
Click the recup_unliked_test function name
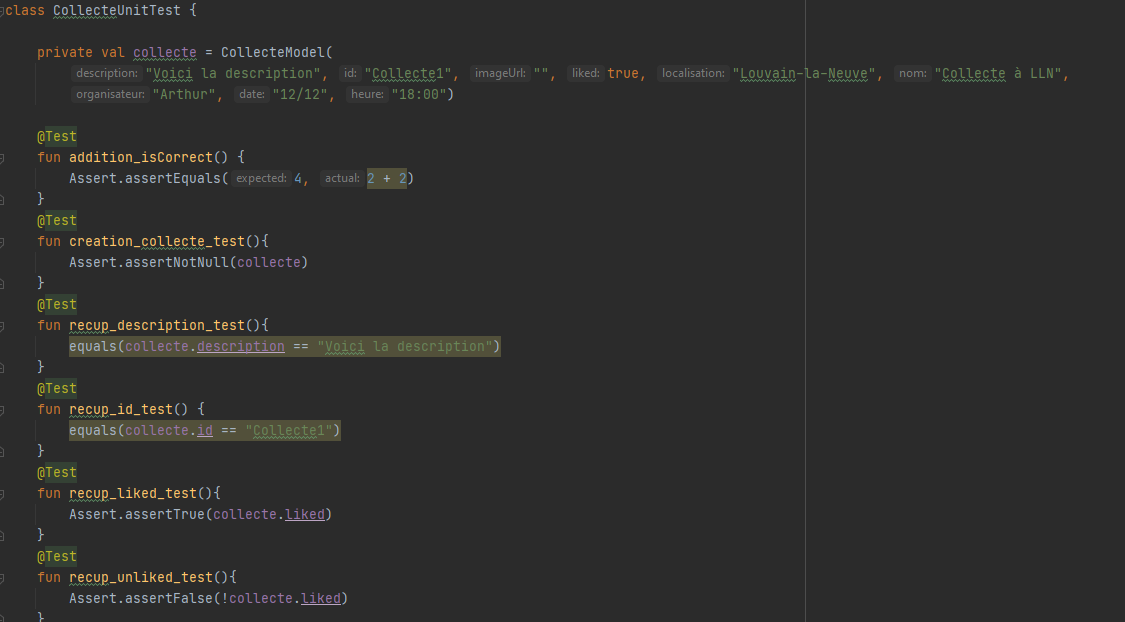coord(141,577)
